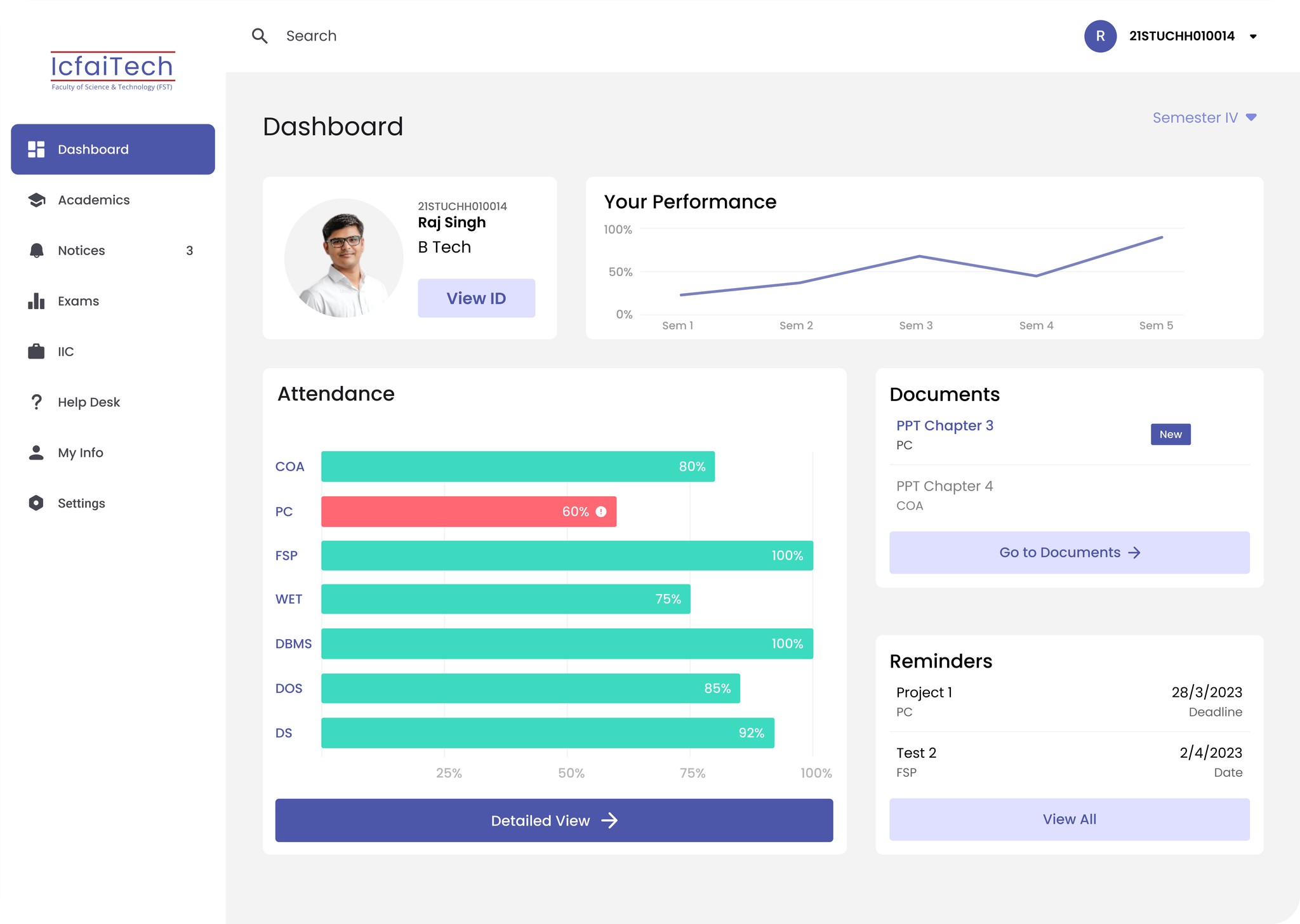This screenshot has width=1300, height=924.
Task: Click View All reminders button
Action: tap(1070, 819)
